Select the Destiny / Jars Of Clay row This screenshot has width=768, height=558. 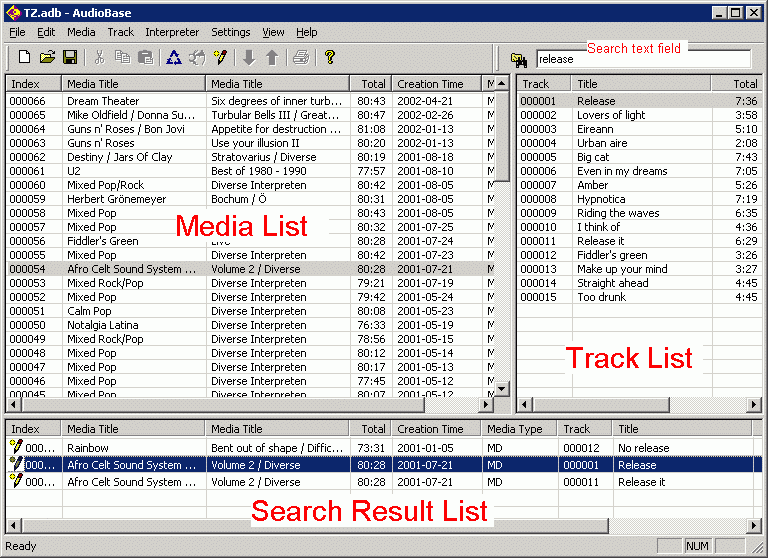click(x=251, y=157)
